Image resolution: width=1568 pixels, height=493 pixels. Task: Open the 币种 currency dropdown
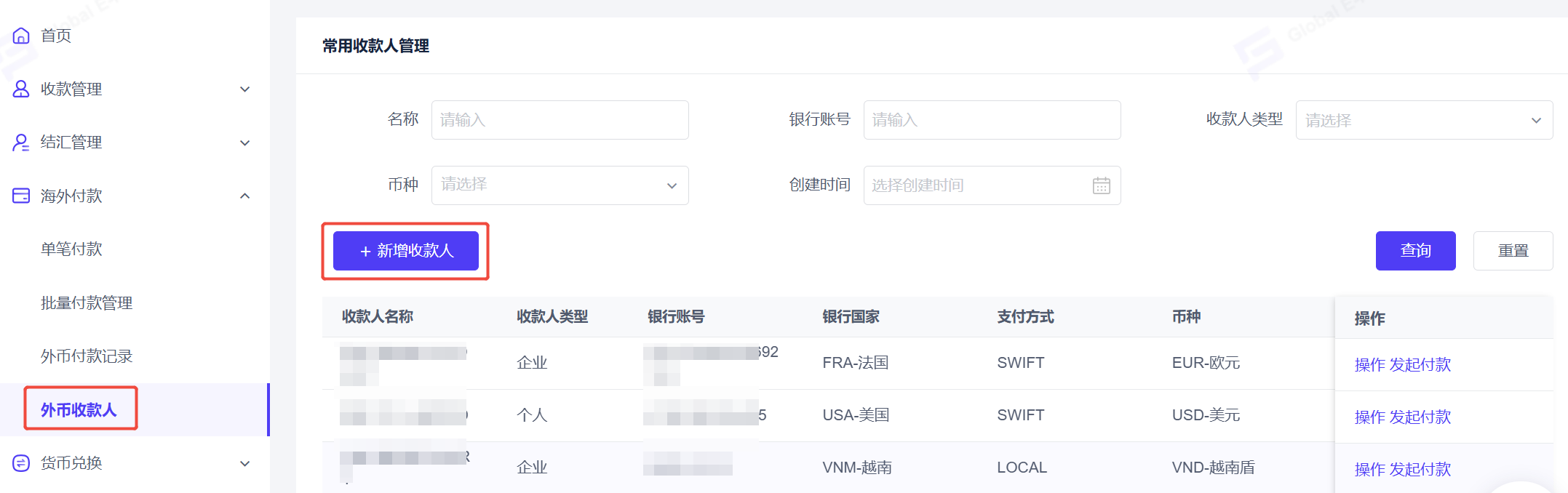[560, 185]
